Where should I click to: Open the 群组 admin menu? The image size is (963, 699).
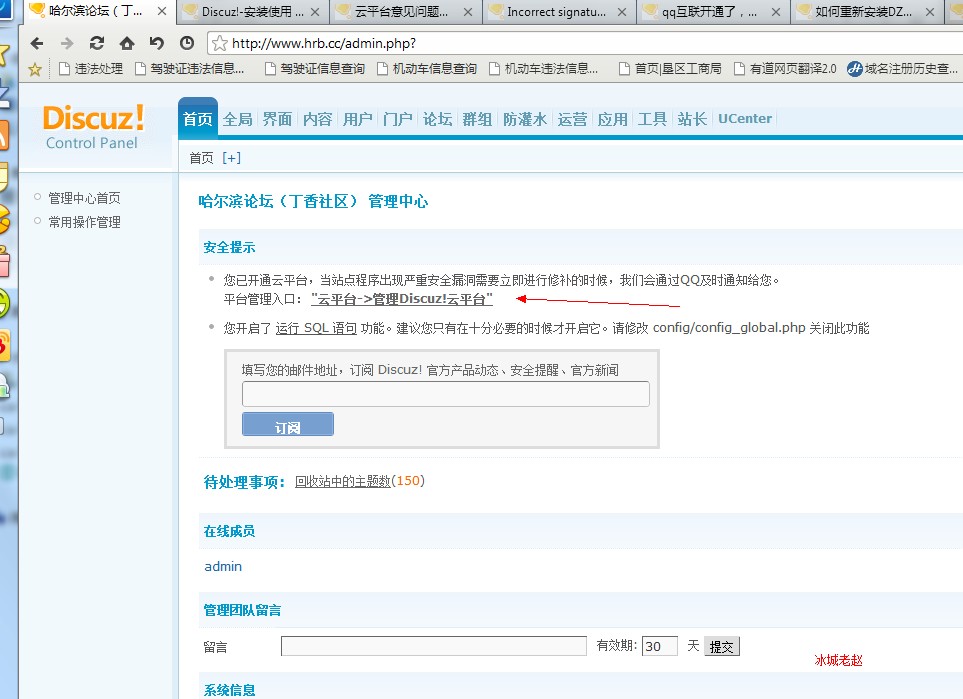[477, 119]
